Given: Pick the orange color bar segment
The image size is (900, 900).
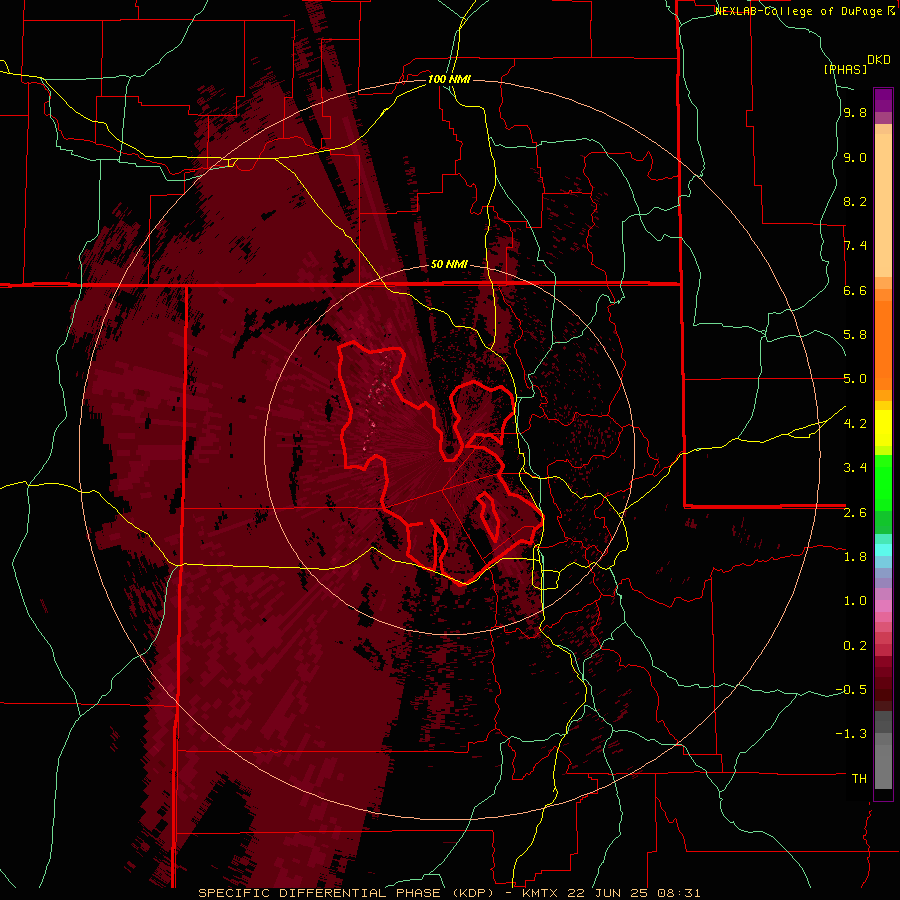Looking at the screenshot, I should coord(883,346).
